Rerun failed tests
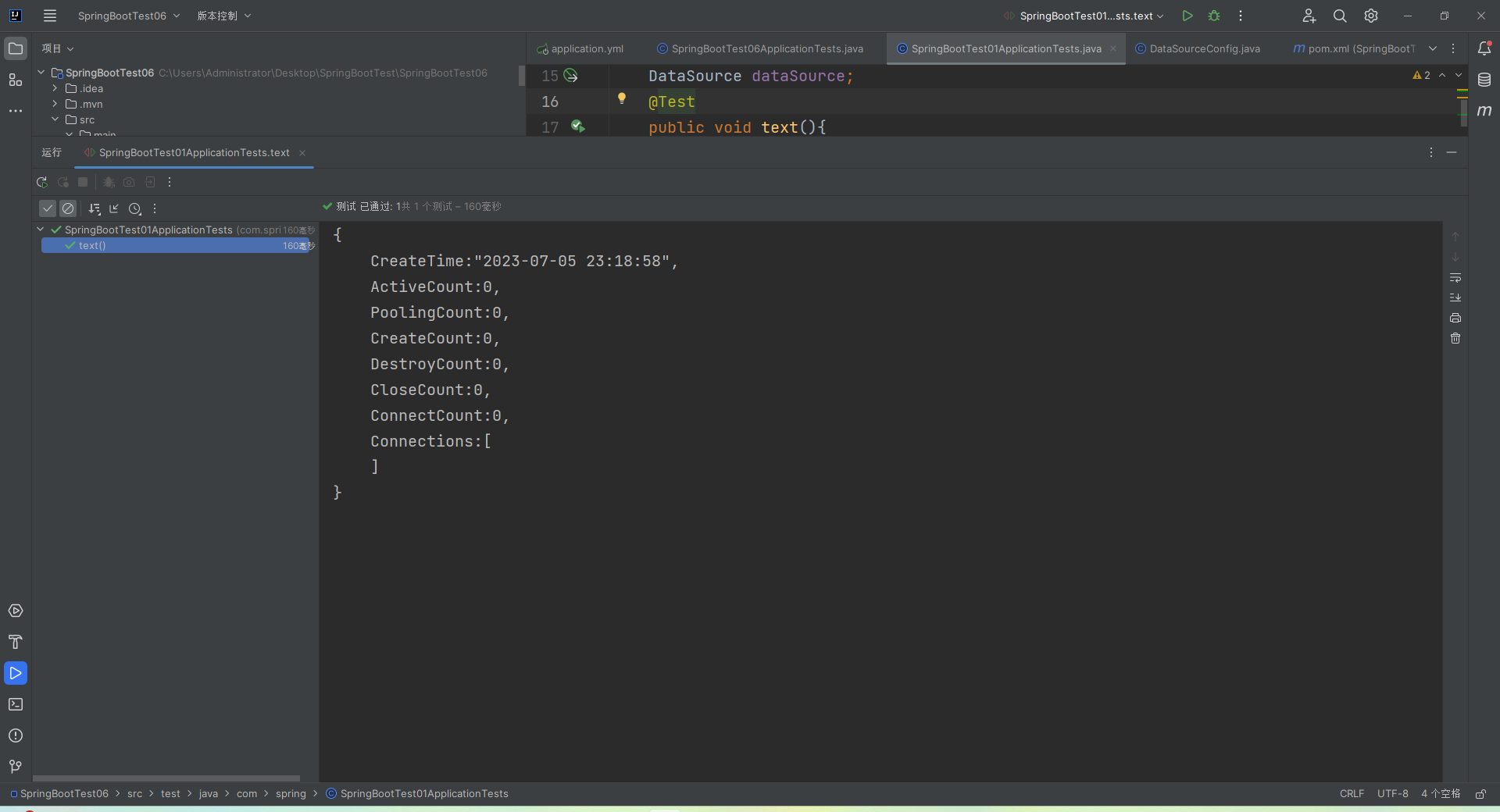 [x=63, y=182]
